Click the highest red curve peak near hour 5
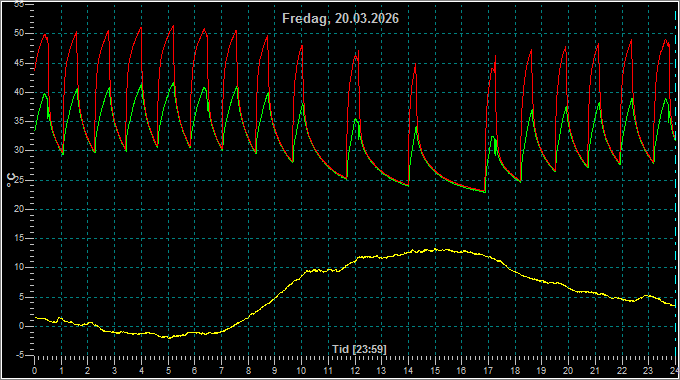The height and width of the screenshot is (380, 680). pyautogui.click(x=173, y=26)
